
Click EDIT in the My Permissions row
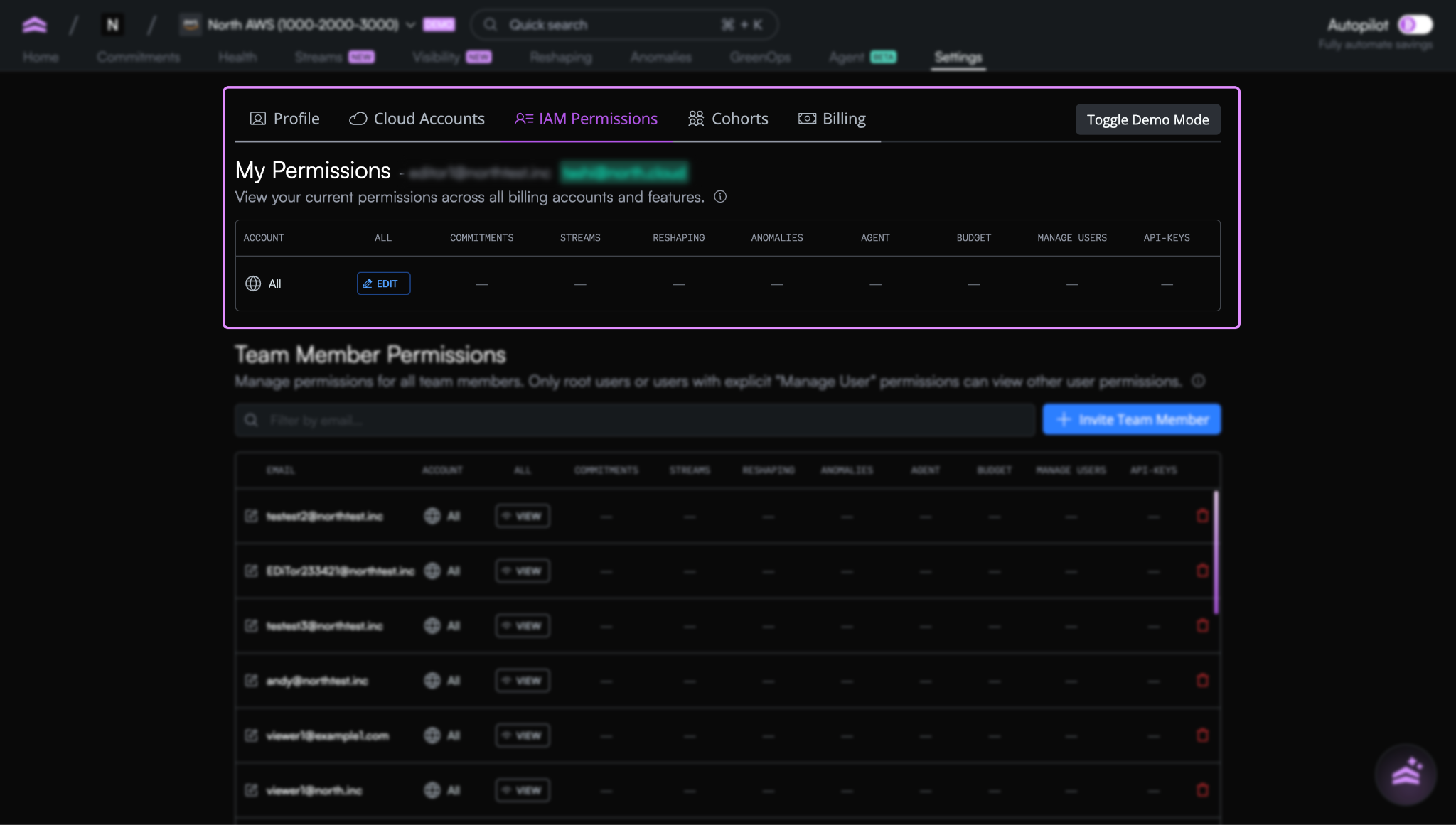click(x=383, y=284)
